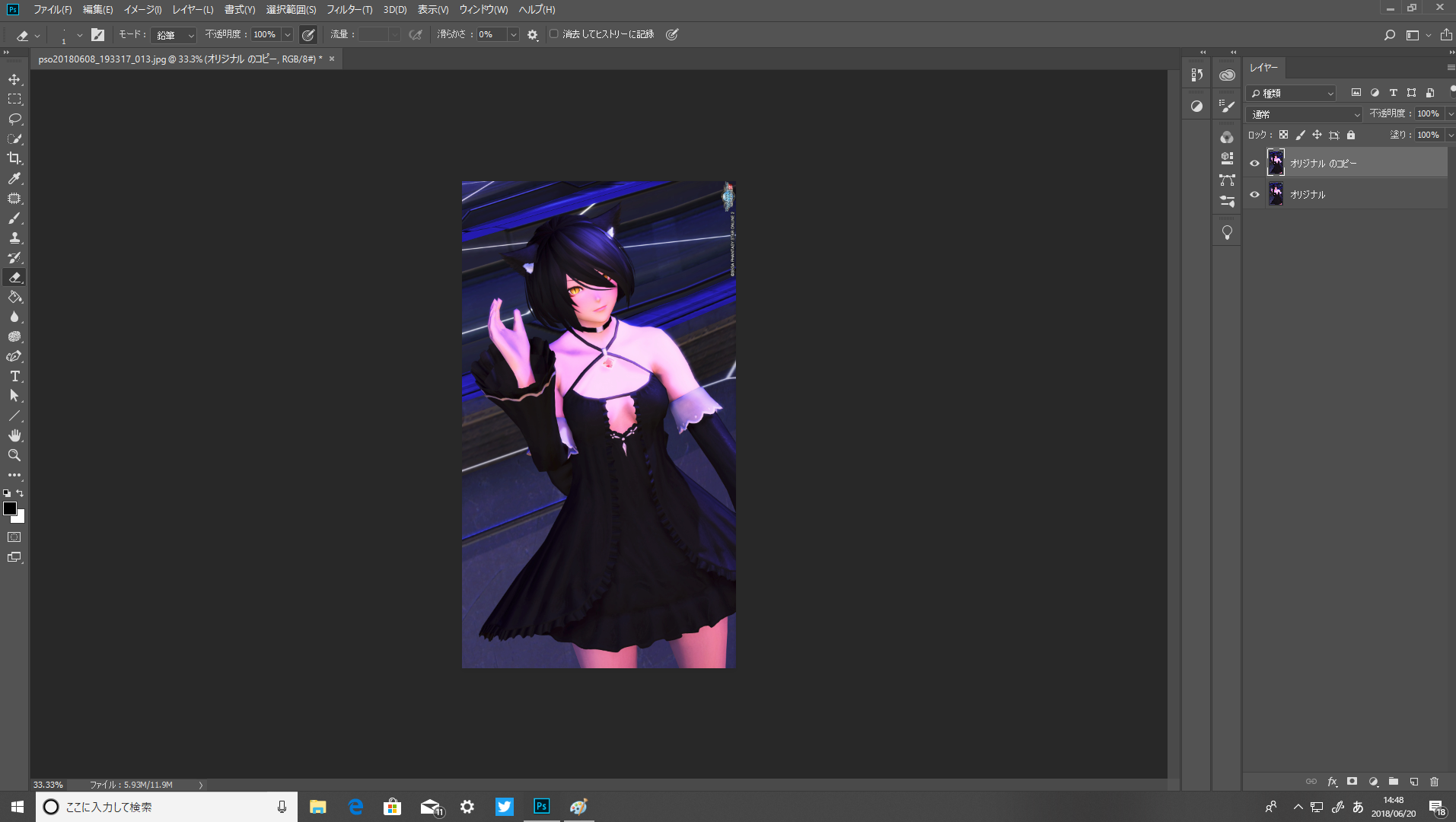This screenshot has width=1456, height=822.
Task: Create a new layer button
Action: [x=1413, y=782]
